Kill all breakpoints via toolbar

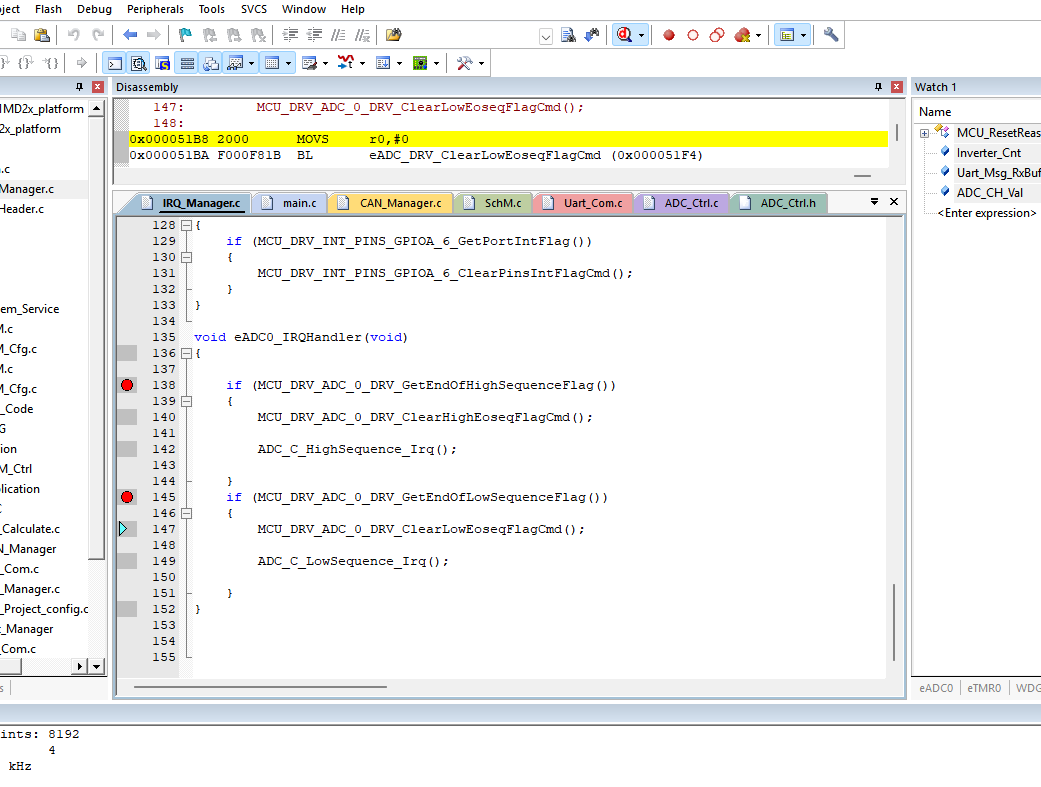pos(742,35)
